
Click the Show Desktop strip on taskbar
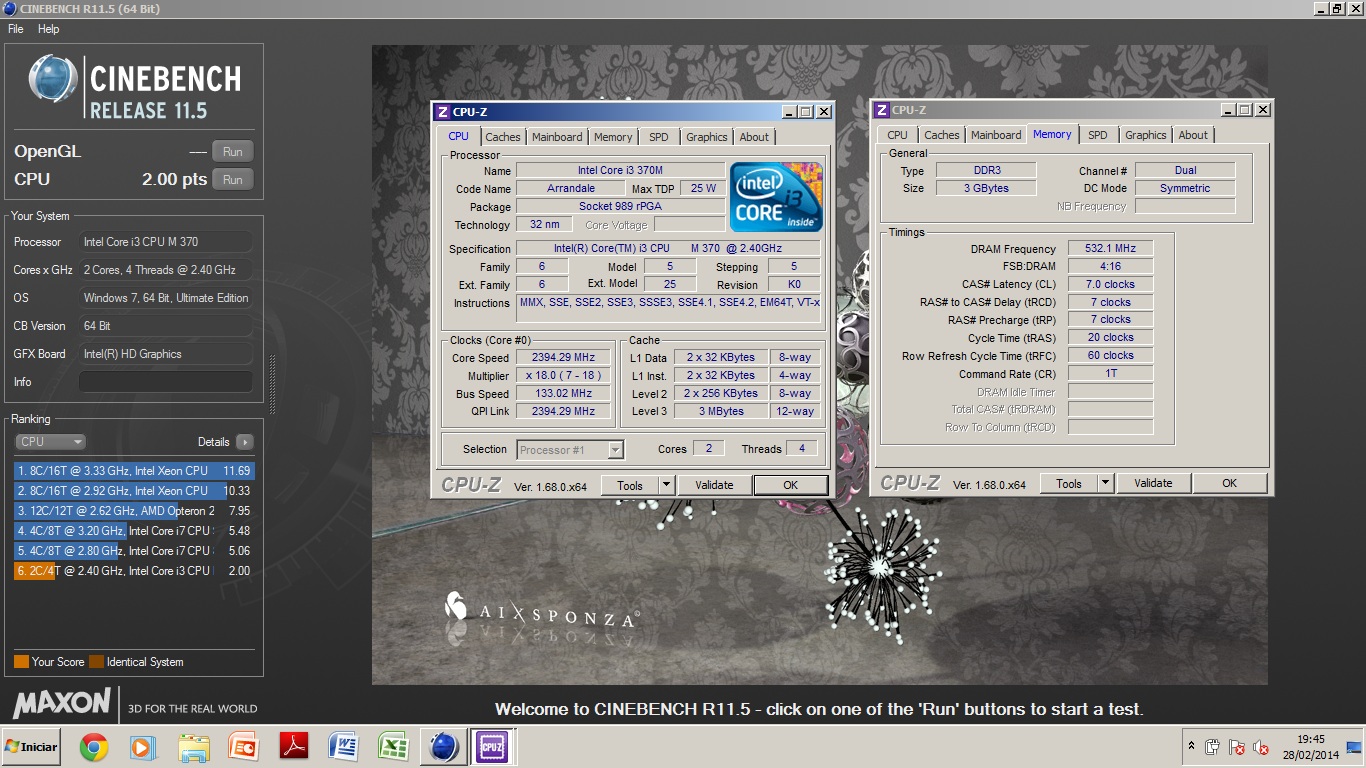point(1355,747)
